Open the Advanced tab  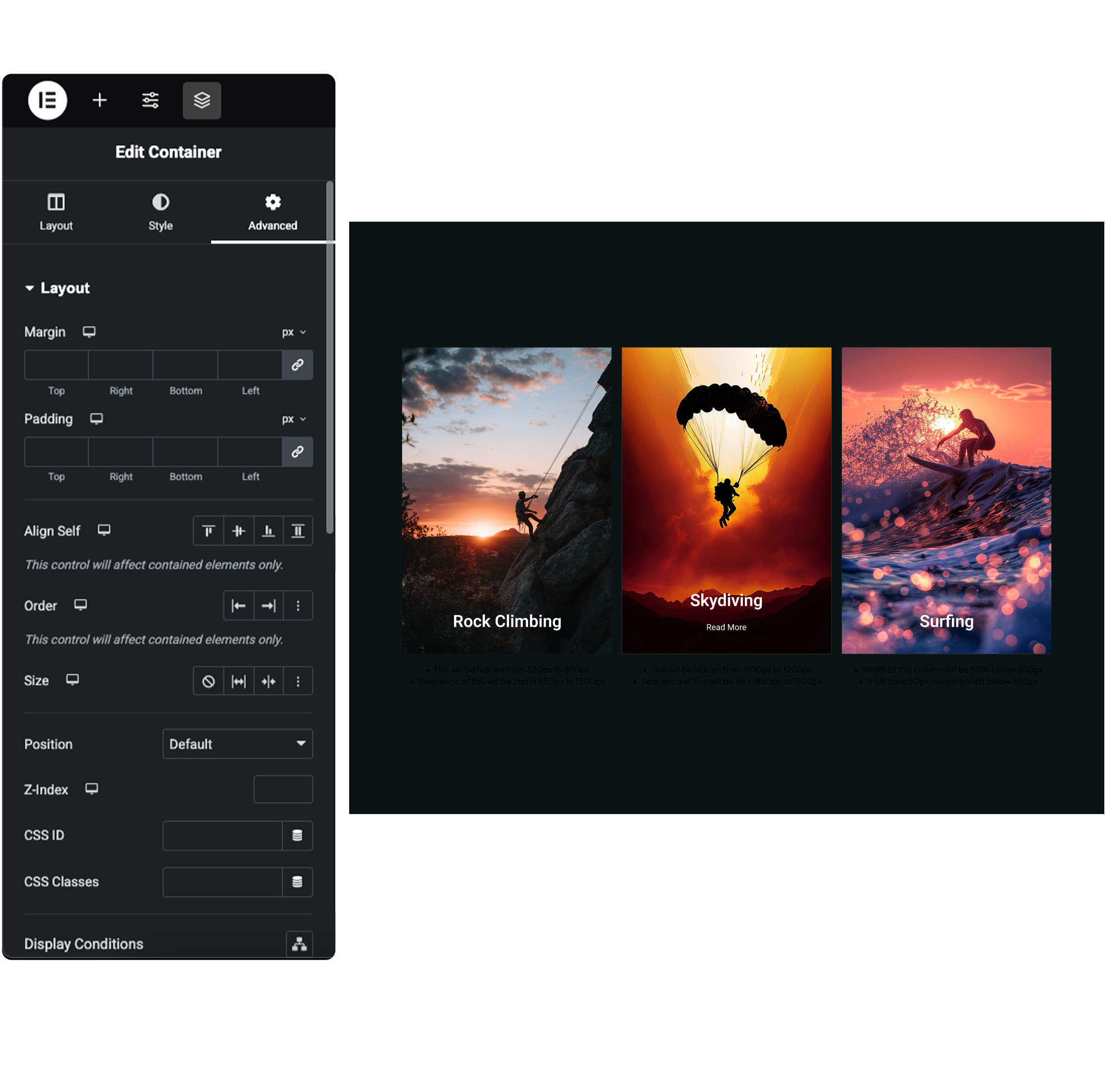point(273,212)
